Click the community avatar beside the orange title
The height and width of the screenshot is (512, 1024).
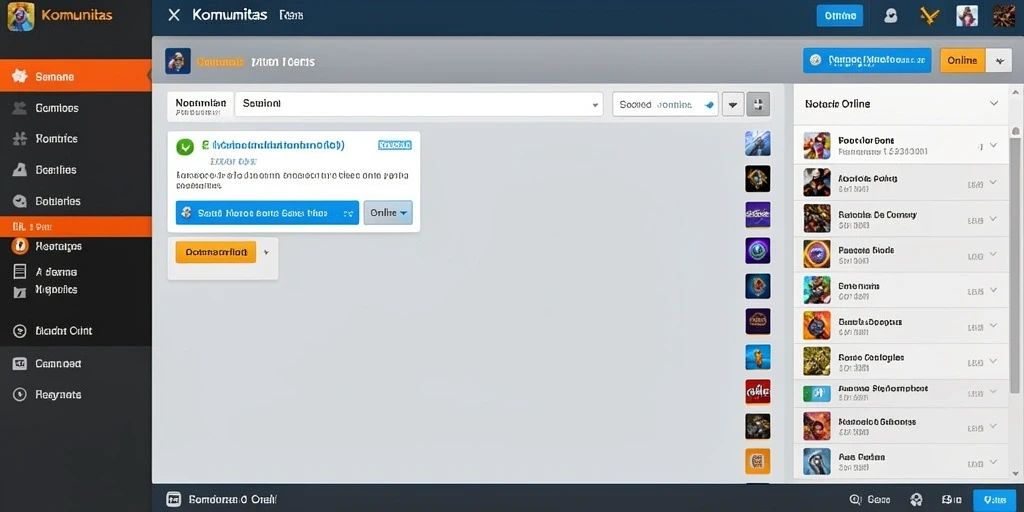click(178, 61)
